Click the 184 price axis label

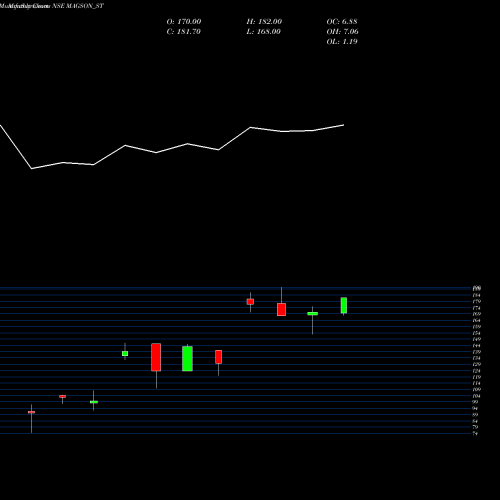tap(476, 295)
